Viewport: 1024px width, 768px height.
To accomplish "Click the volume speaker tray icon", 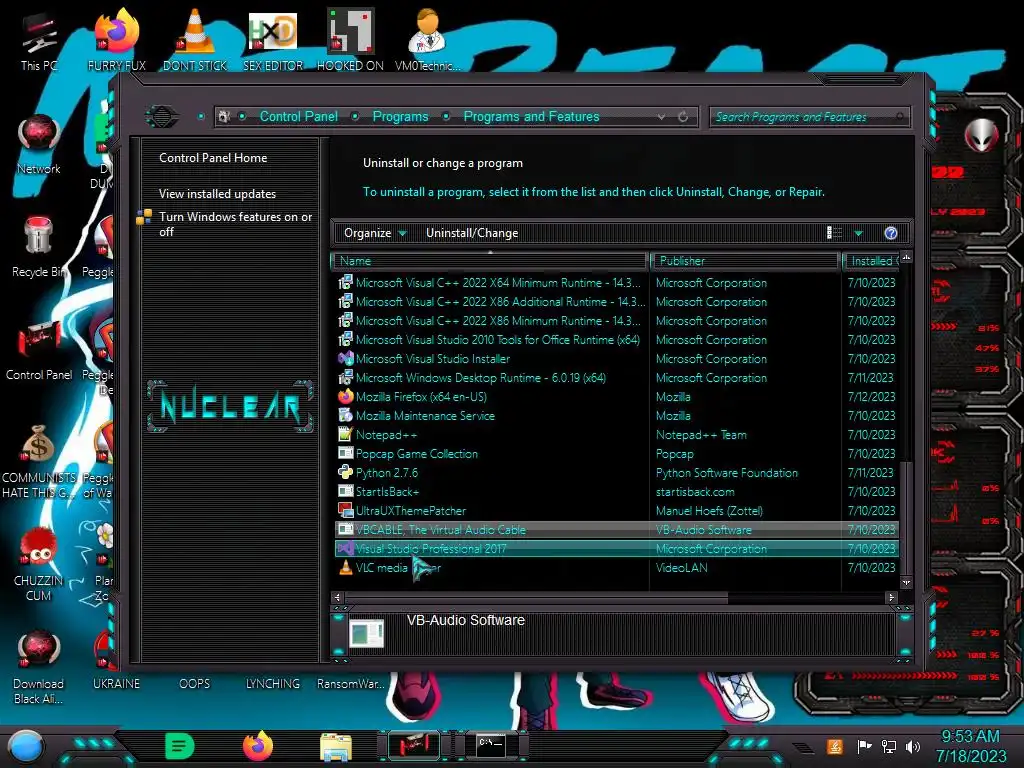I will pyautogui.click(x=912, y=746).
